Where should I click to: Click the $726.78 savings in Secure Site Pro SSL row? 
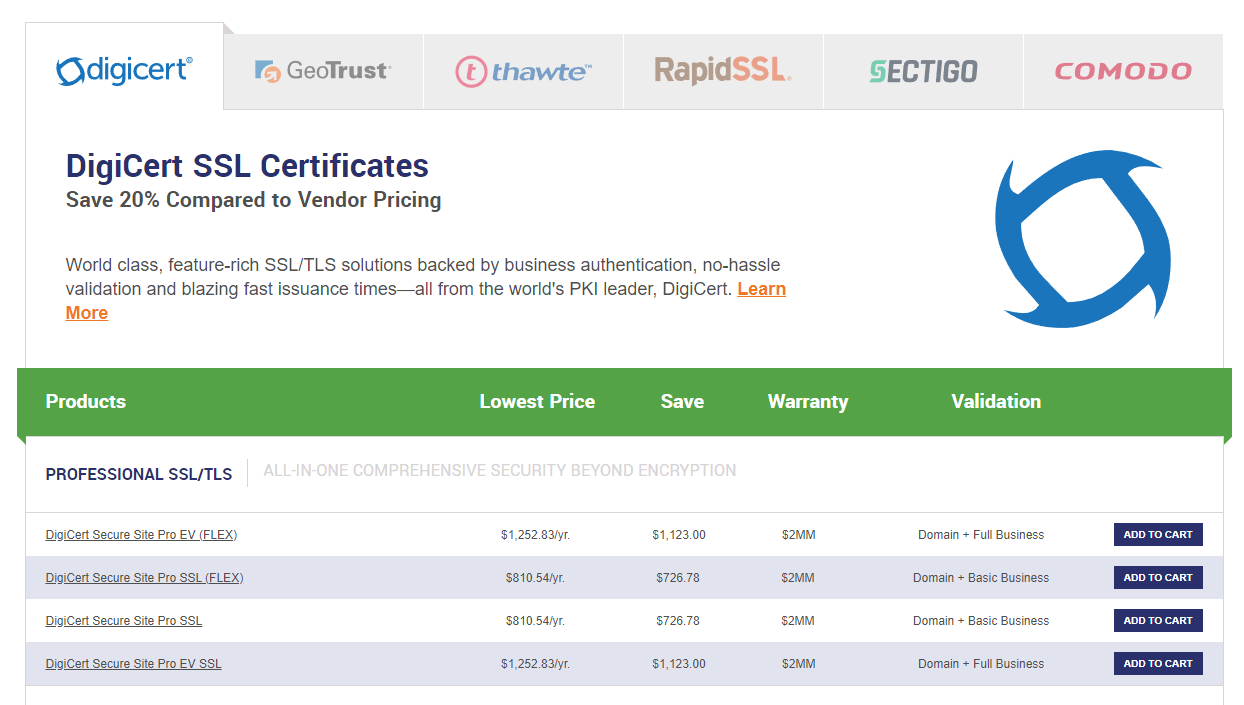point(678,621)
